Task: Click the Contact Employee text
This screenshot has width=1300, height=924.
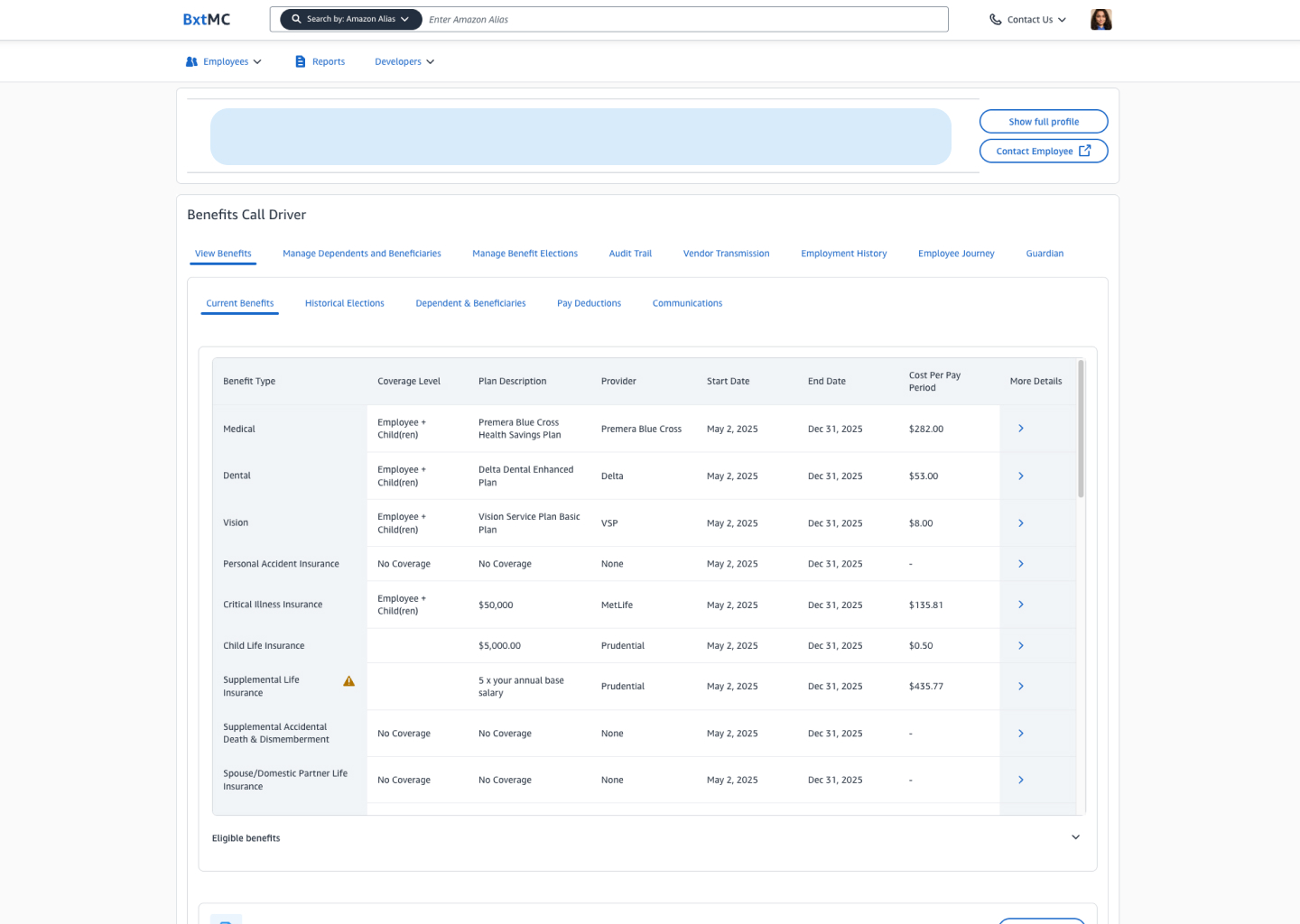Action: click(x=1035, y=152)
